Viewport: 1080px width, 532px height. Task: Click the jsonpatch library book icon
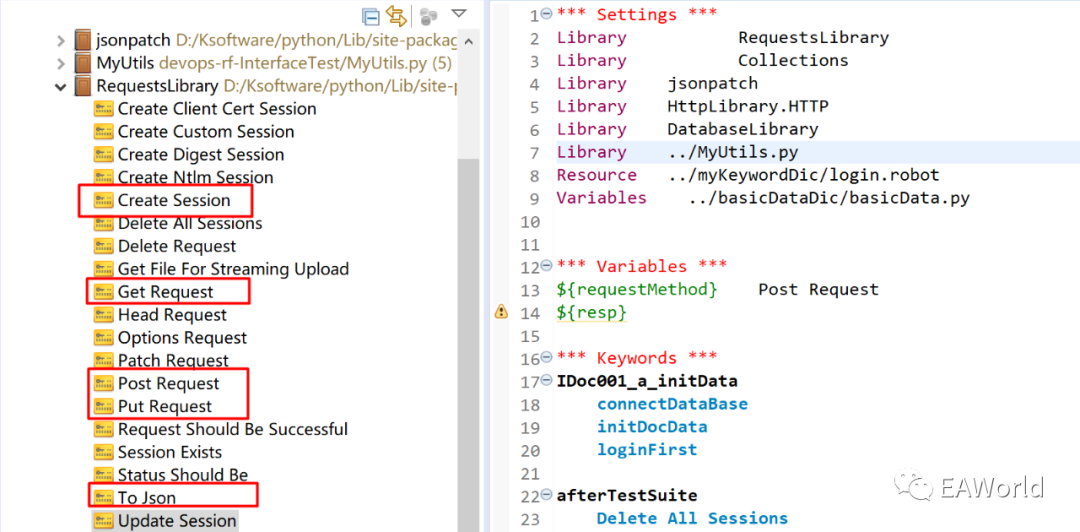pos(83,41)
